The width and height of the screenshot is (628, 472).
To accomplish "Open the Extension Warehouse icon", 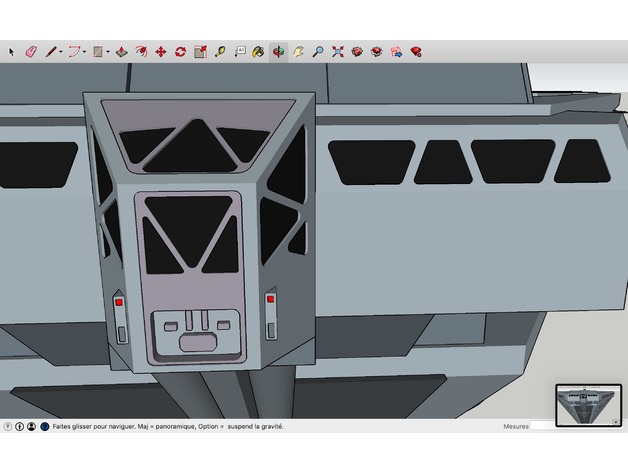I will [x=376, y=52].
